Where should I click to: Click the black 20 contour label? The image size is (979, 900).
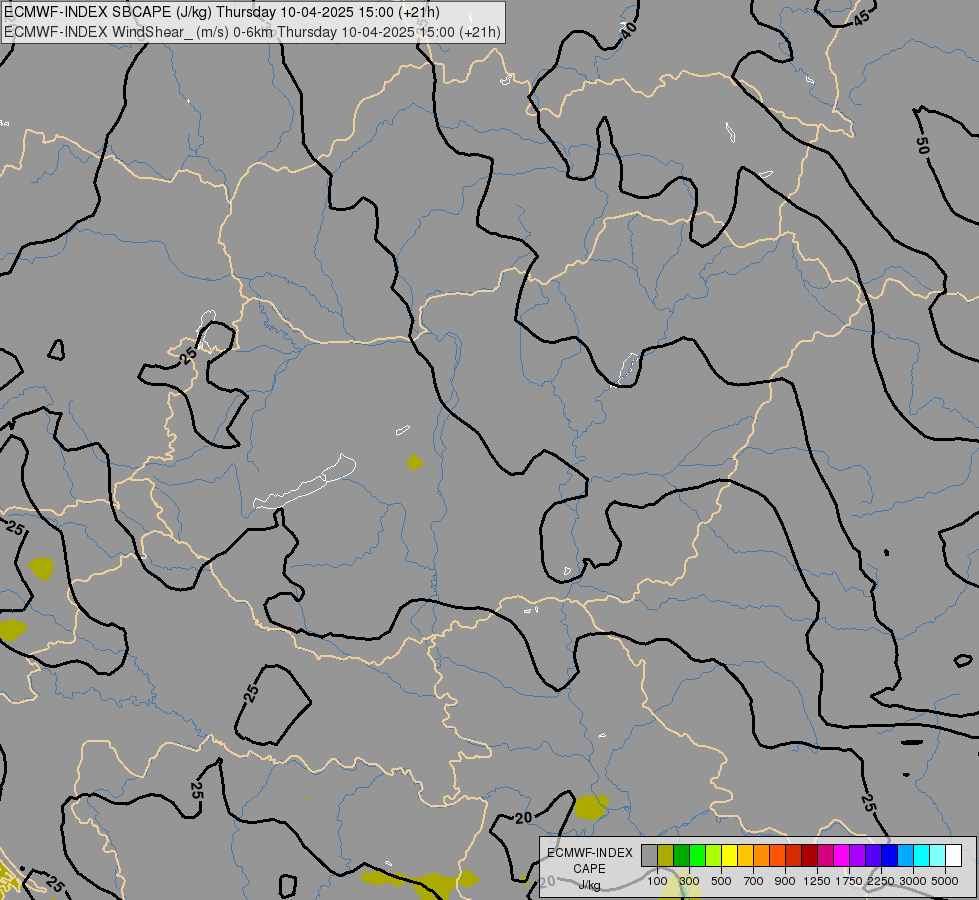pos(523,818)
